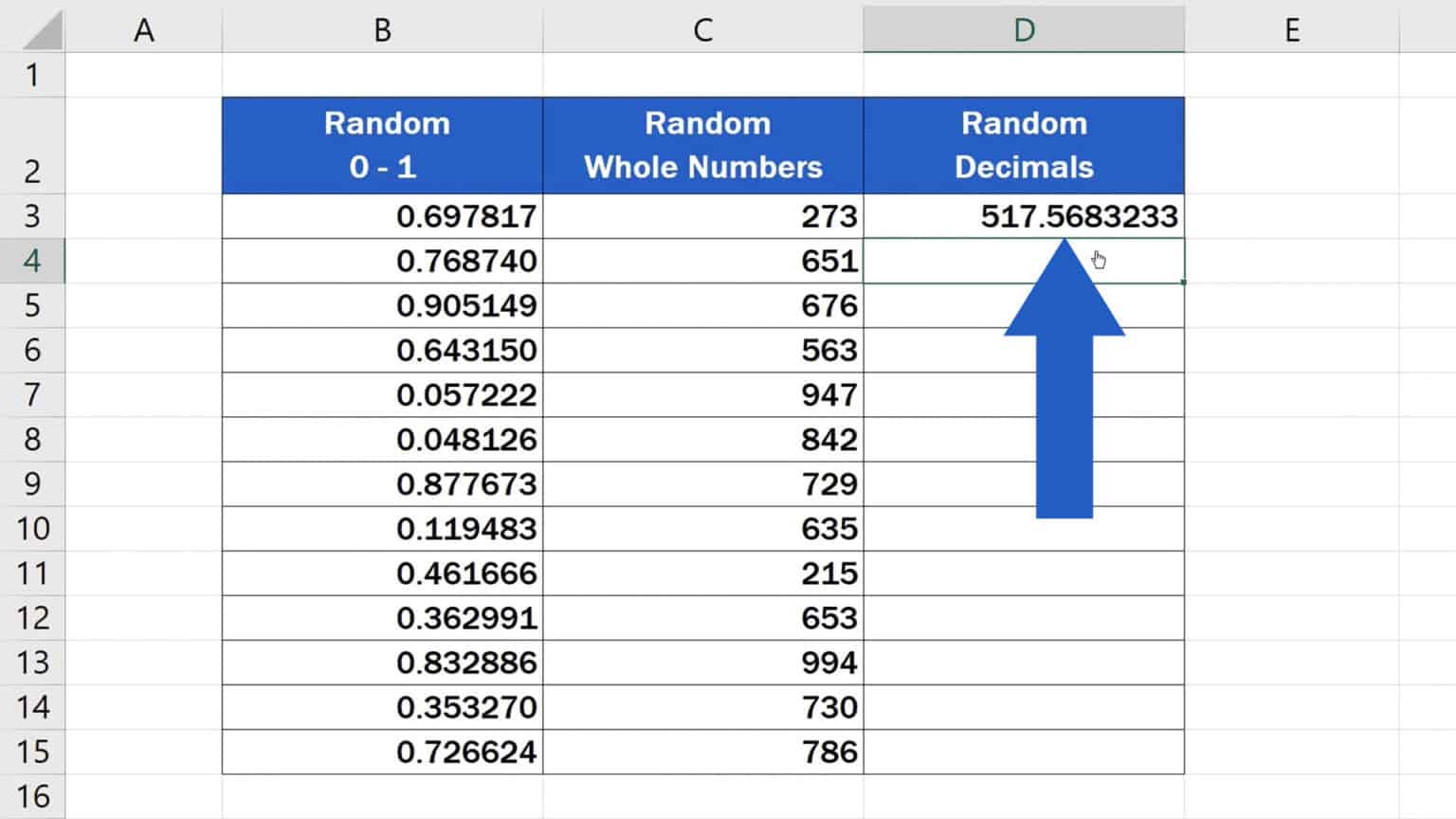Image resolution: width=1456 pixels, height=819 pixels.
Task: Select cell containing 0.832886
Action: [382, 662]
